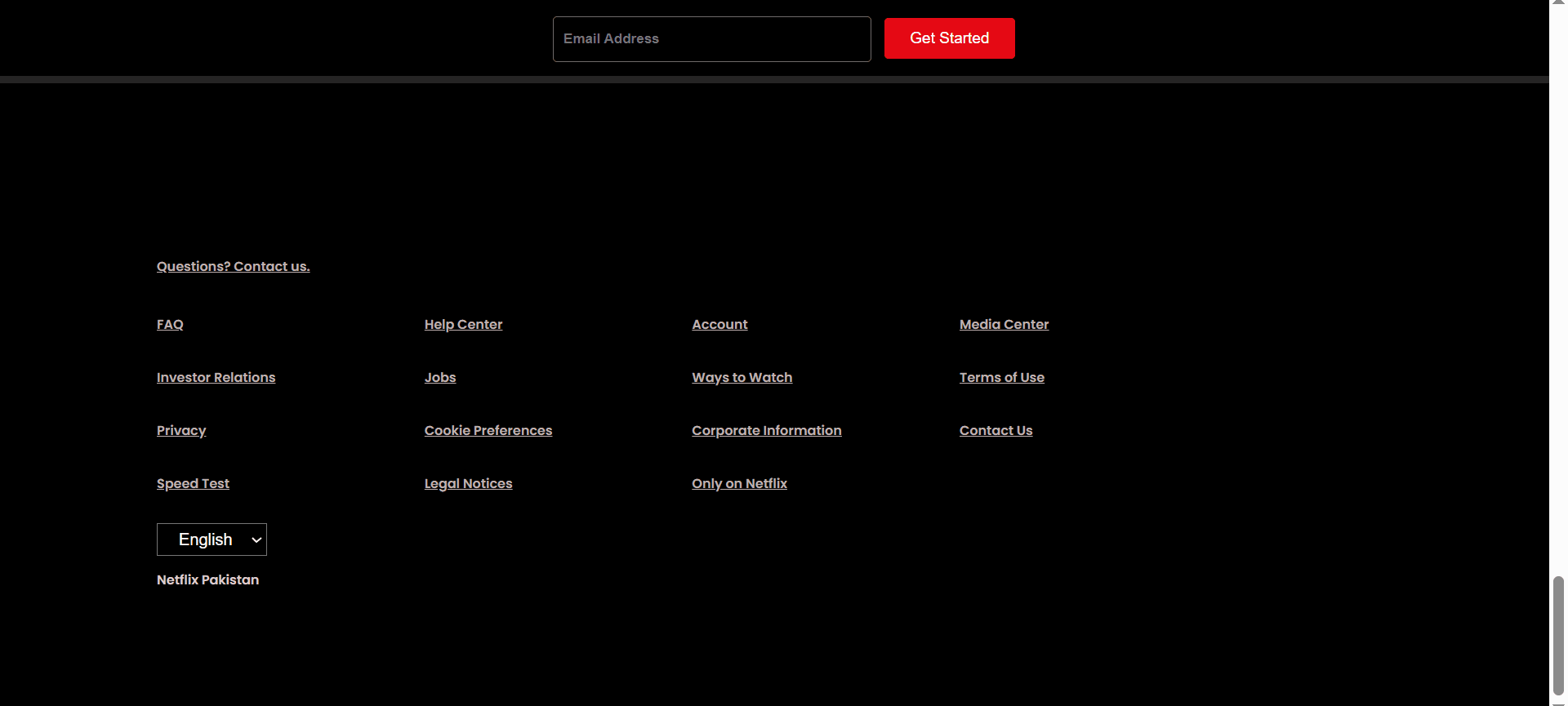
Task: Click the Contact Us footer link
Action: click(996, 431)
